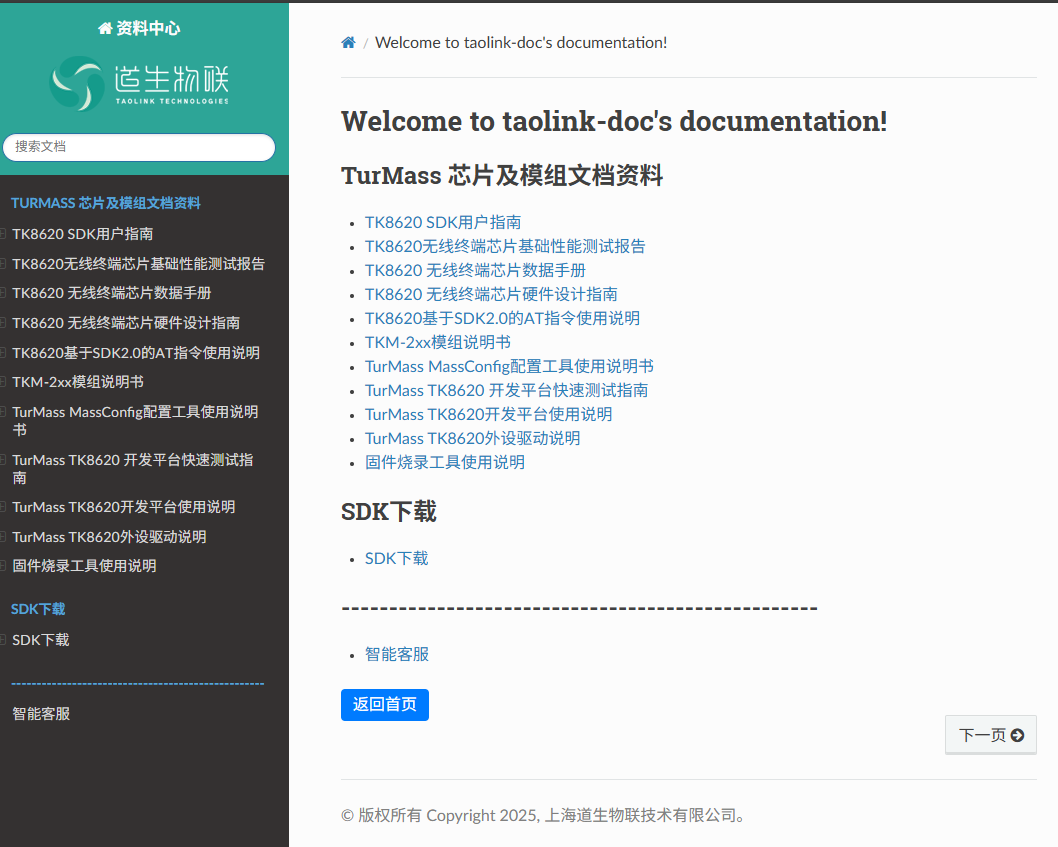Open the 资料中心 home link in sidebar header
This screenshot has width=1058, height=847.
[x=139, y=28]
